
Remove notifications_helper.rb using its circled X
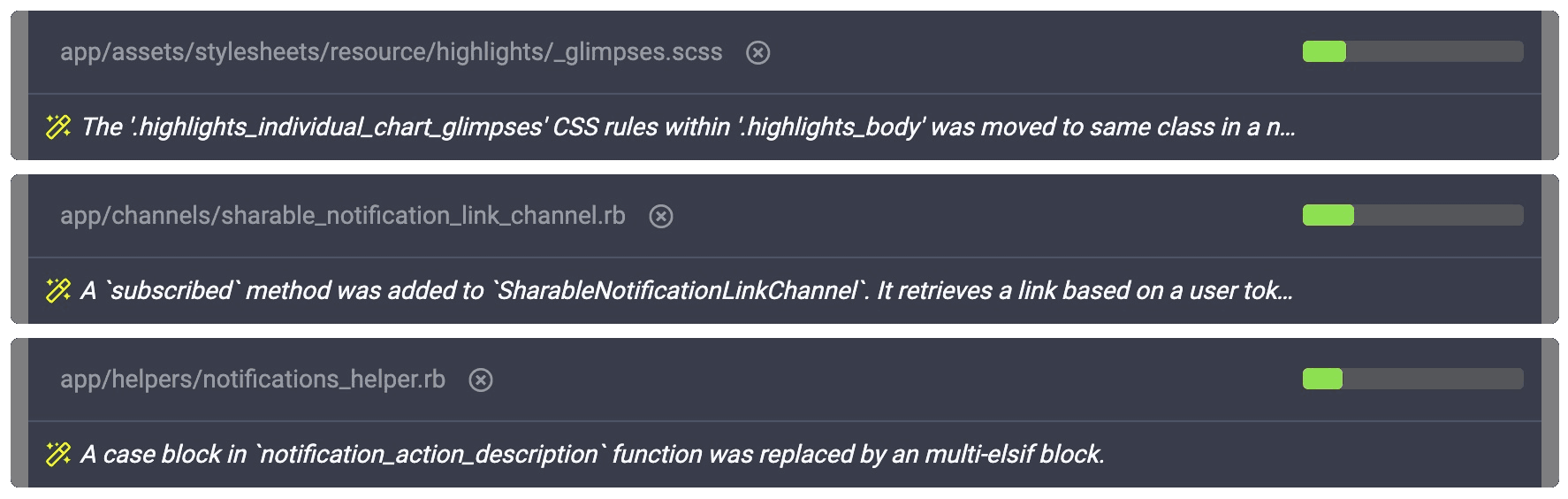point(480,380)
